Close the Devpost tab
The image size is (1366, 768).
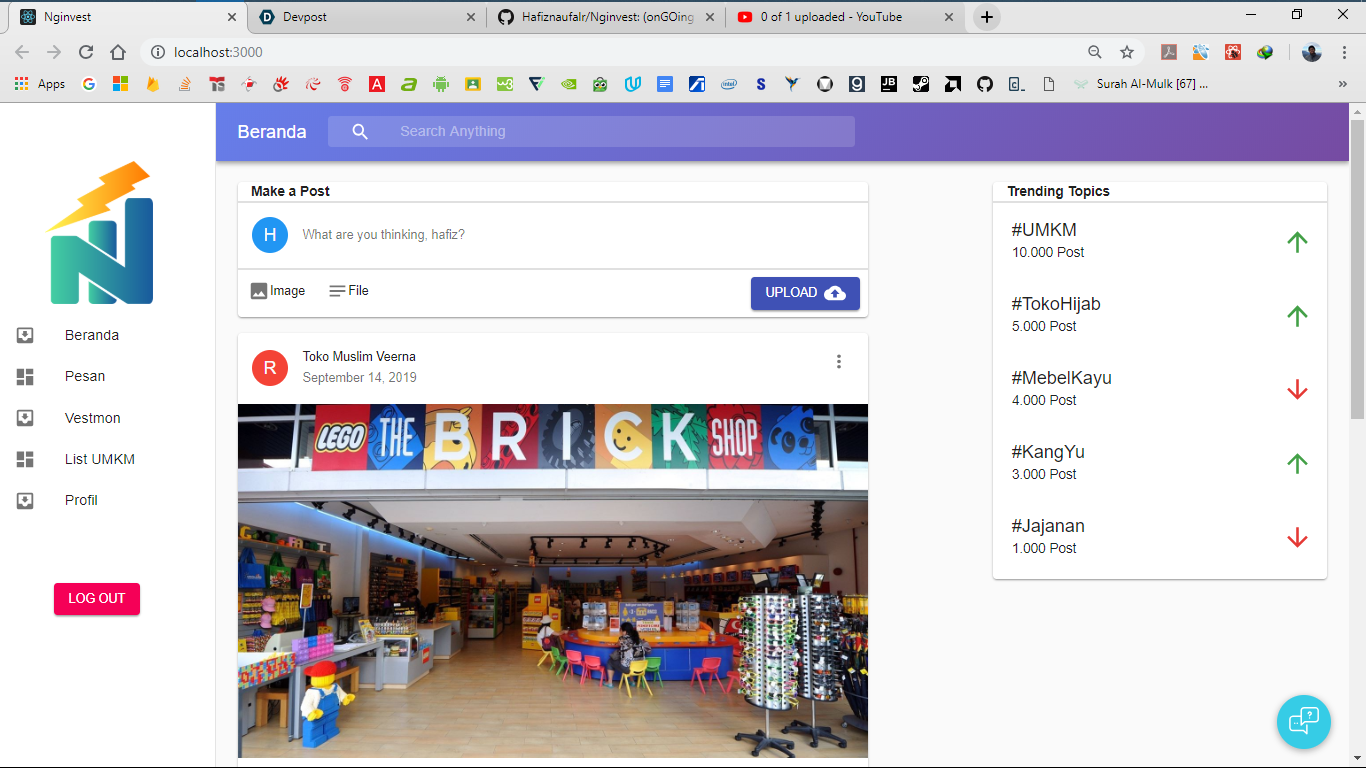[471, 17]
